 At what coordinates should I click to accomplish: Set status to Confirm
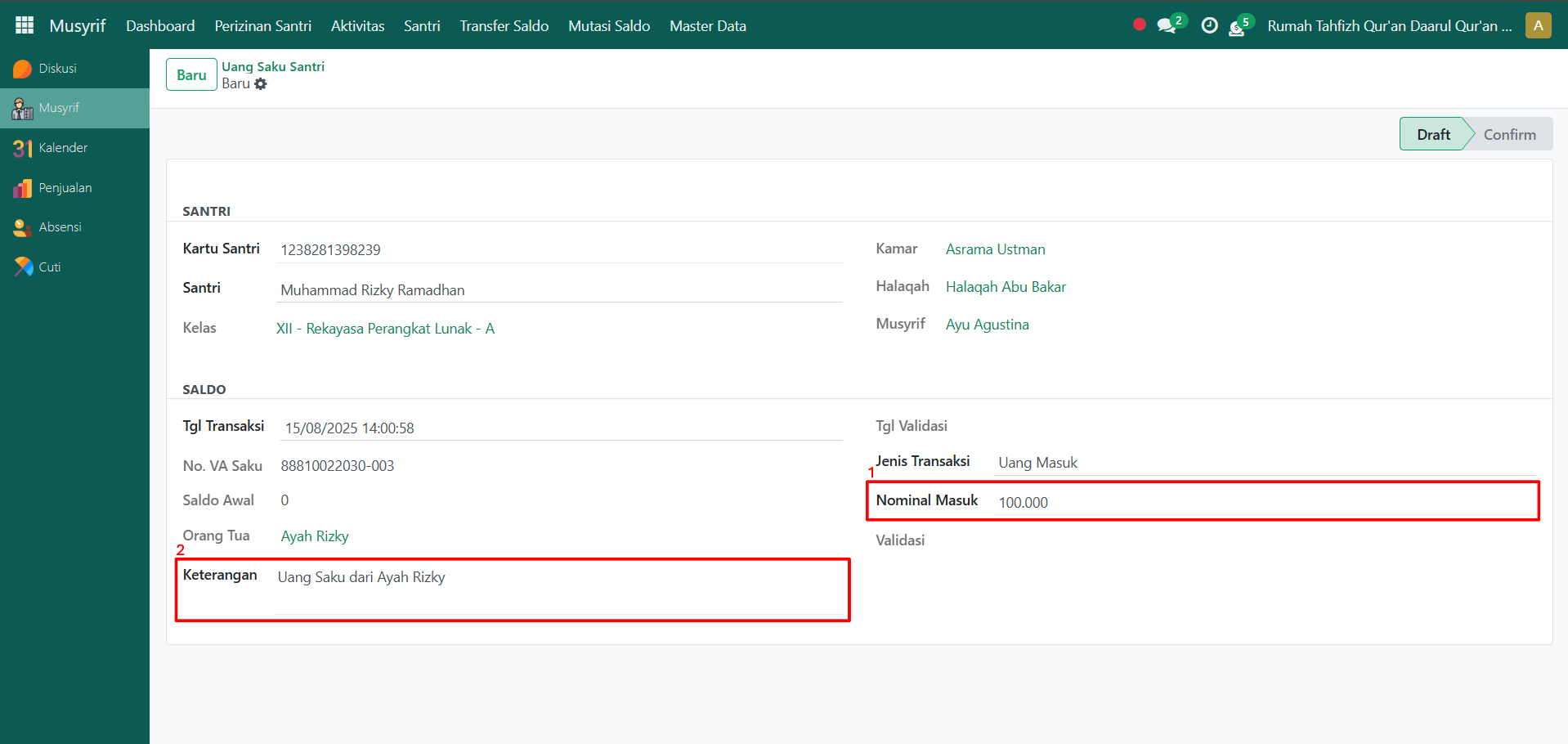[x=1509, y=135]
